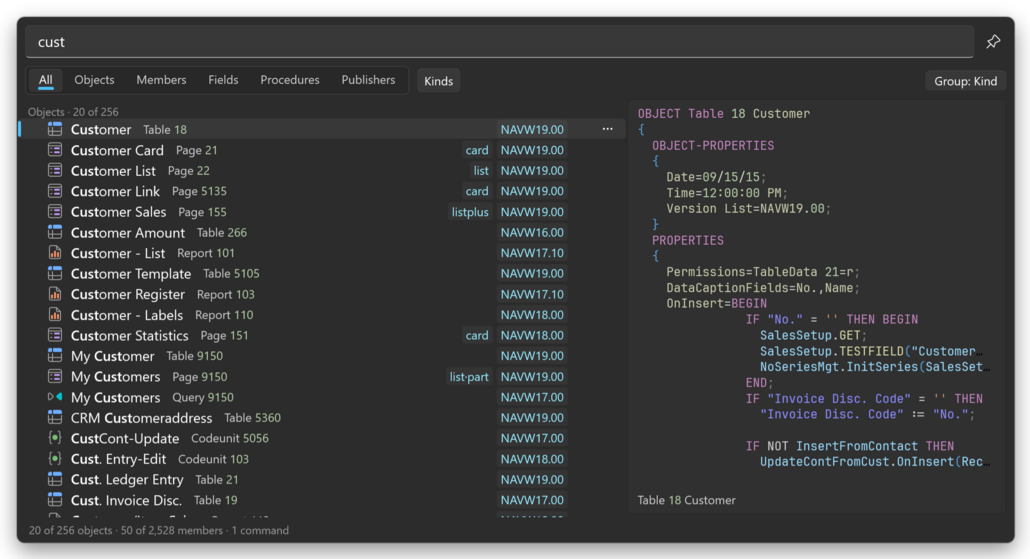The width and height of the screenshot is (1030, 559).
Task: Select Customer Link Page 5135 result
Action: tap(322, 191)
